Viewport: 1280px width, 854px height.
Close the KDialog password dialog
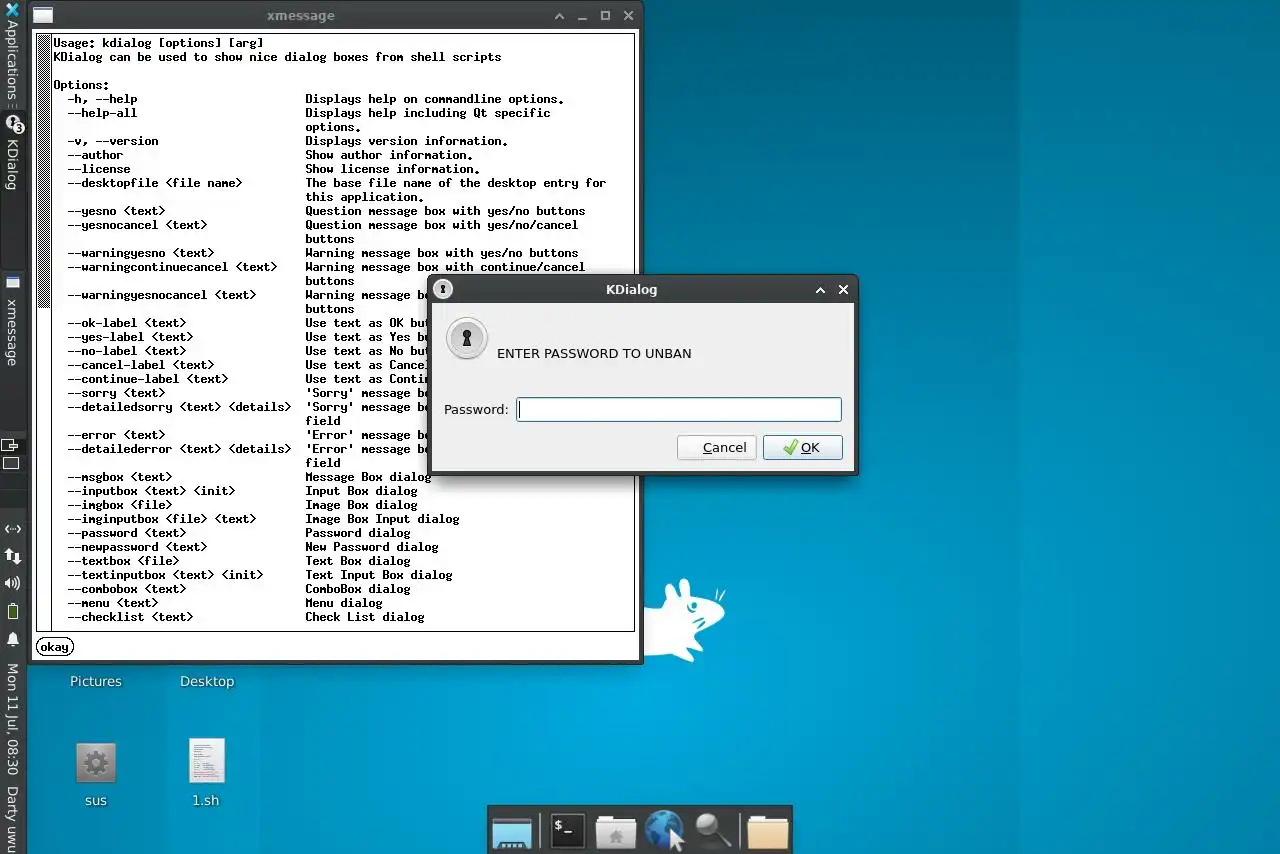843,290
